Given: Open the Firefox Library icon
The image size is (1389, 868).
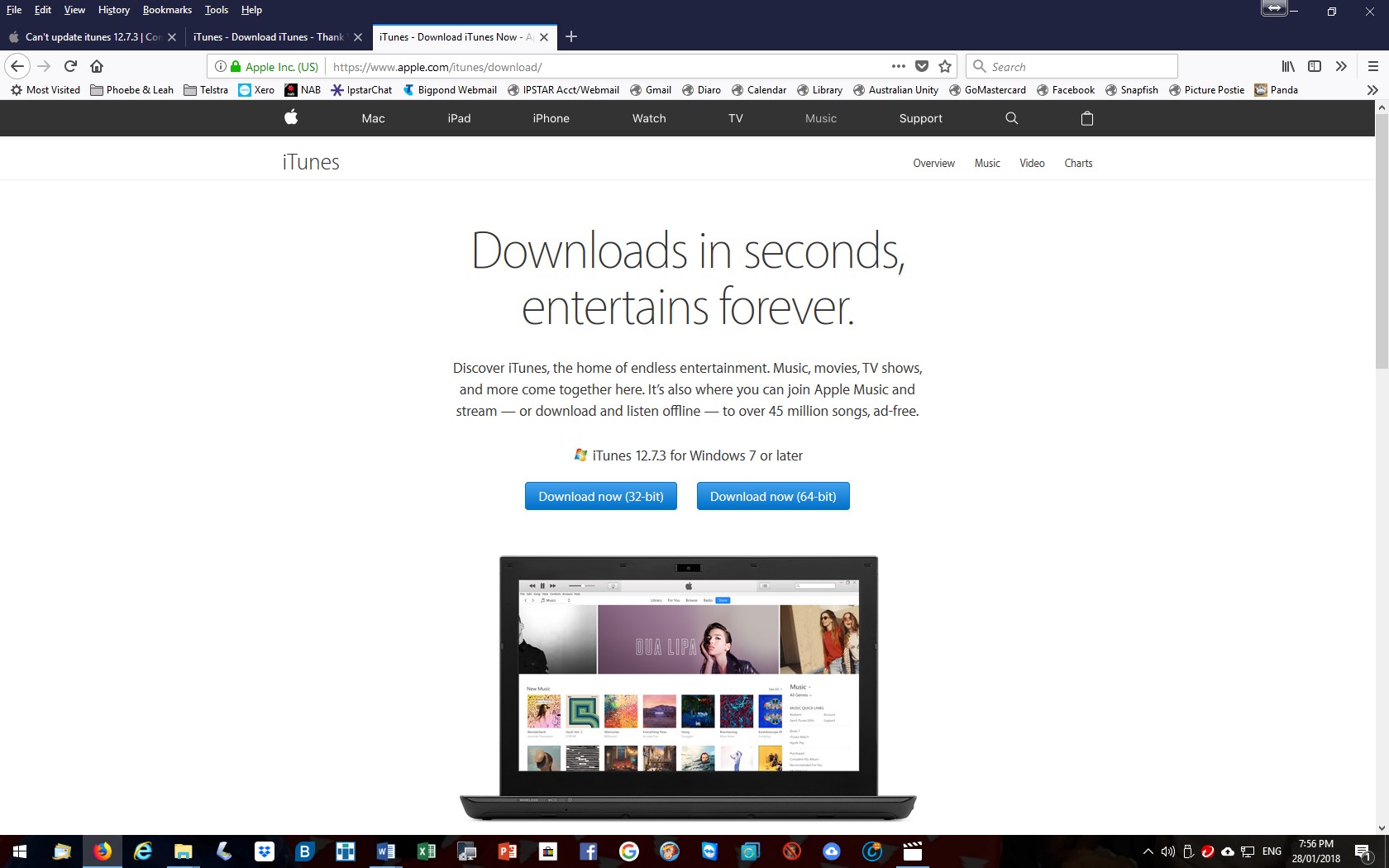Looking at the screenshot, I should click(1288, 66).
